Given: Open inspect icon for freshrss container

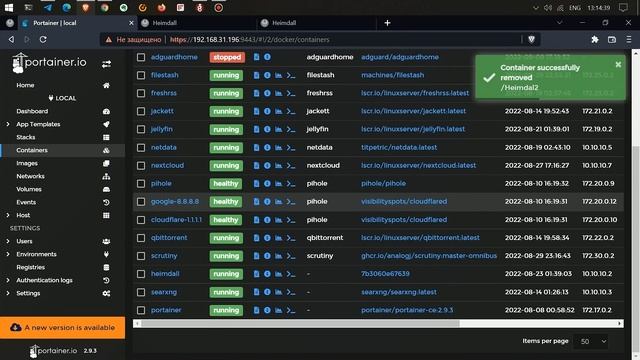Looking at the screenshot, I should (267, 93).
